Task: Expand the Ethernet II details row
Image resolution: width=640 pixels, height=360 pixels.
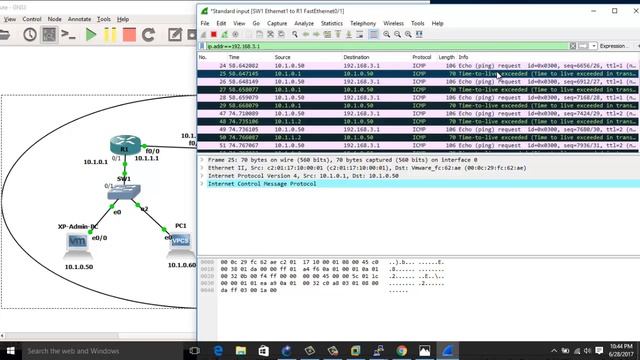Action: click(x=202, y=168)
